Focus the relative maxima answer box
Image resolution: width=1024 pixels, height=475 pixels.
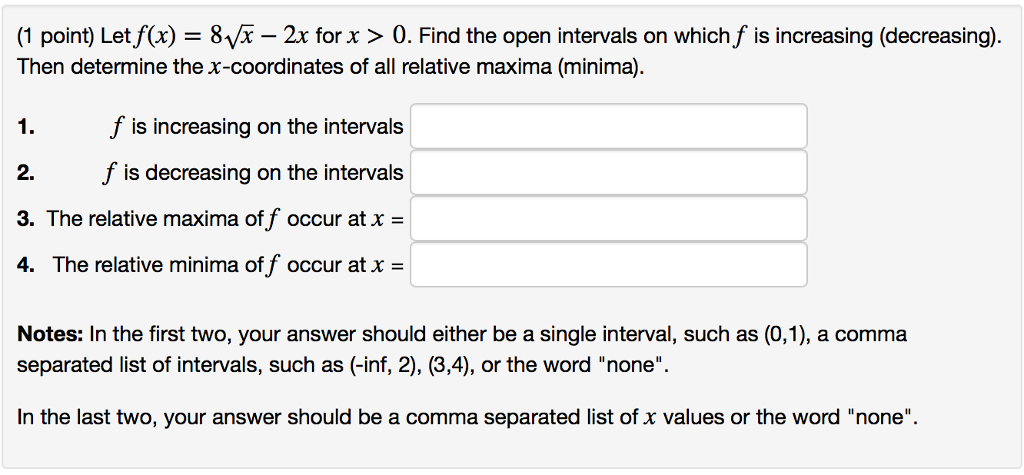pyautogui.click(x=608, y=219)
